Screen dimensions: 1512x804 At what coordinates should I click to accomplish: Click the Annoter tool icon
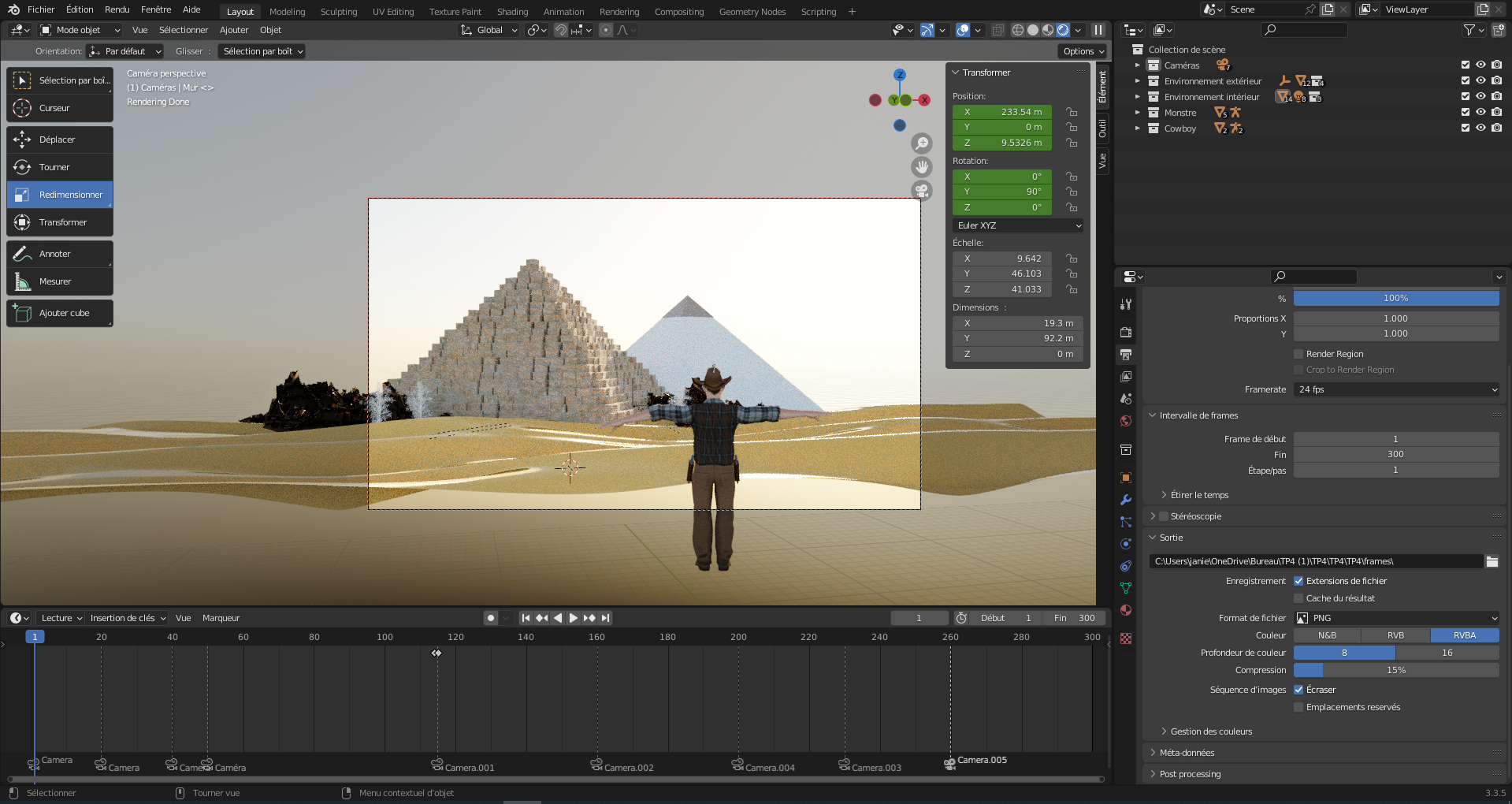[x=22, y=254]
